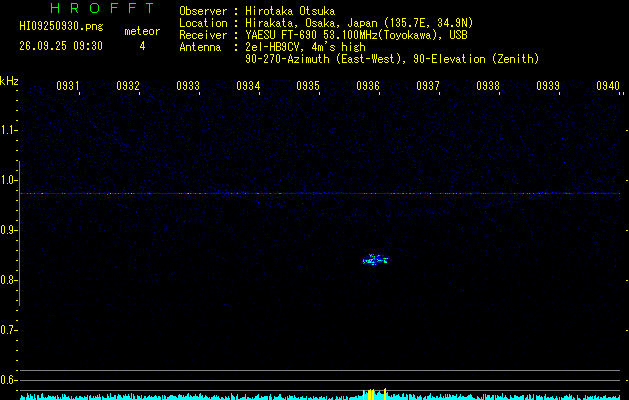
Task: Click the 0.9 kHz axis label
Action: [8, 230]
